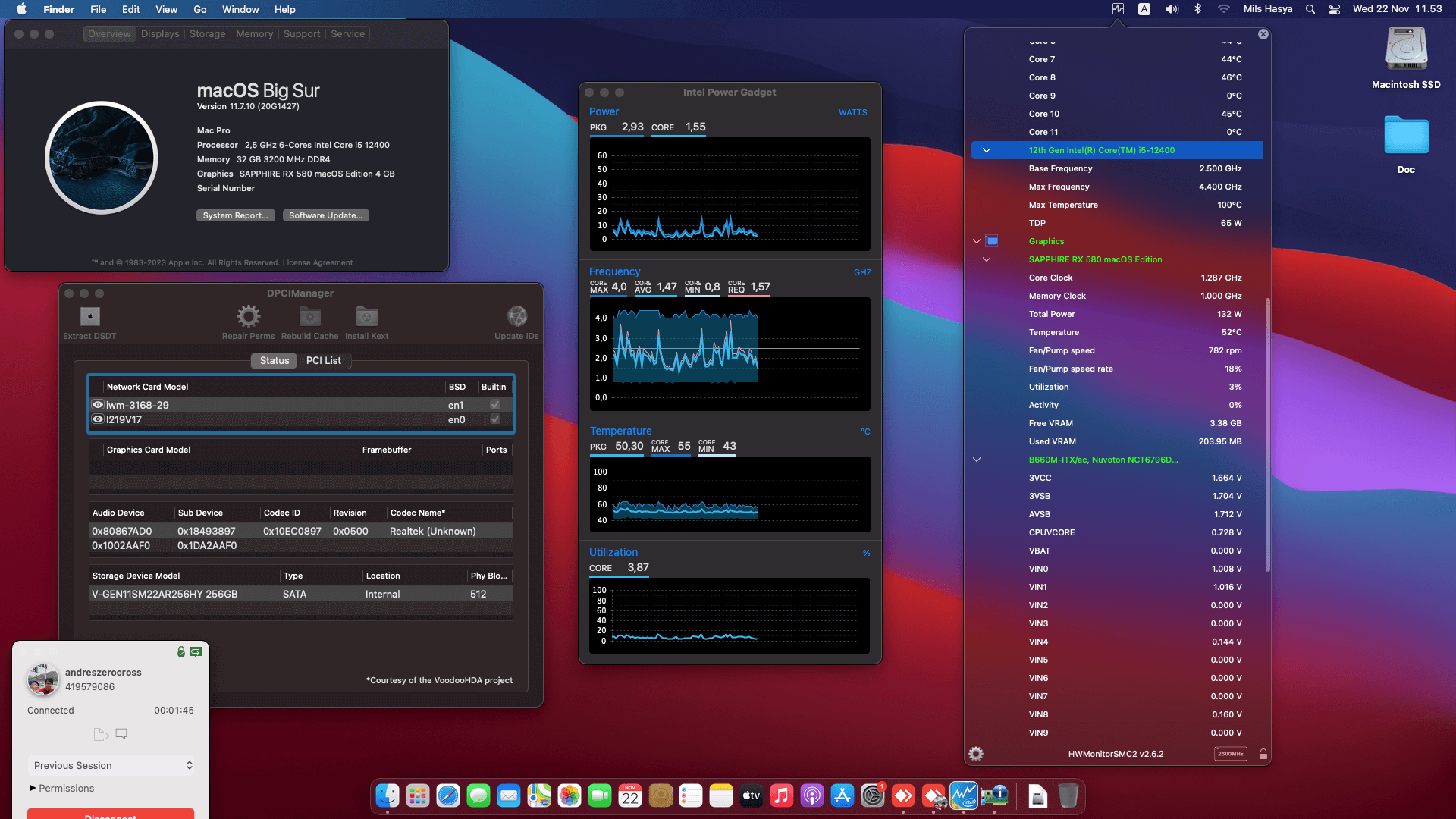This screenshot has width=1456, height=819.
Task: Open the File menu
Action: click(x=98, y=9)
